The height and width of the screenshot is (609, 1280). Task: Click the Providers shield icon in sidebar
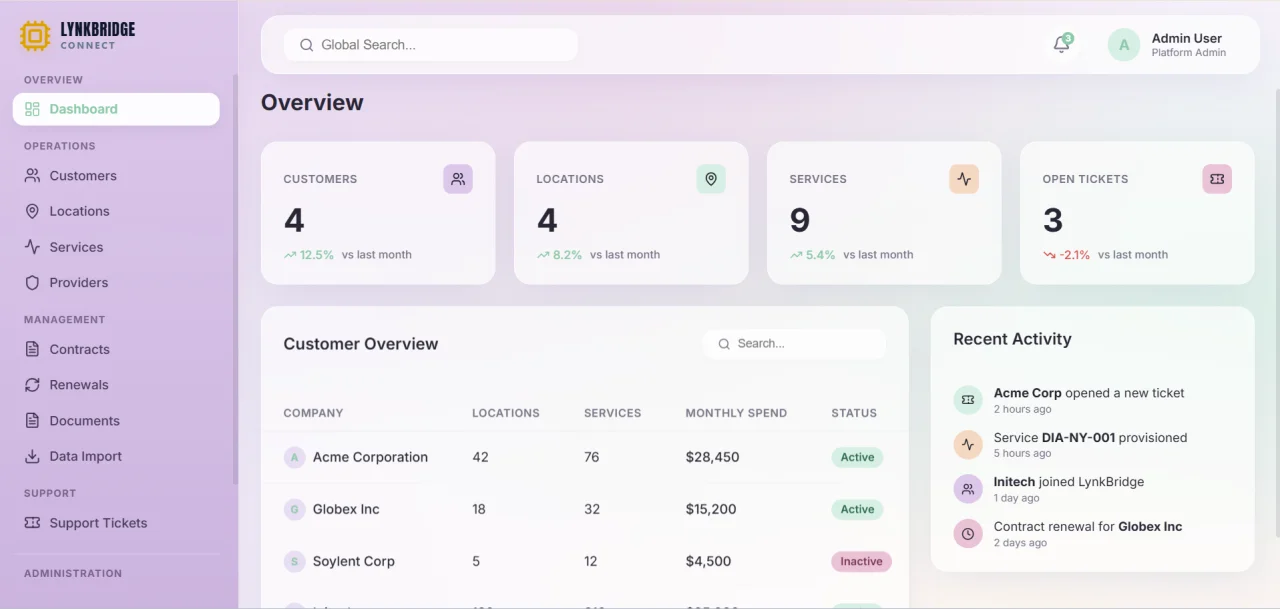pos(32,283)
